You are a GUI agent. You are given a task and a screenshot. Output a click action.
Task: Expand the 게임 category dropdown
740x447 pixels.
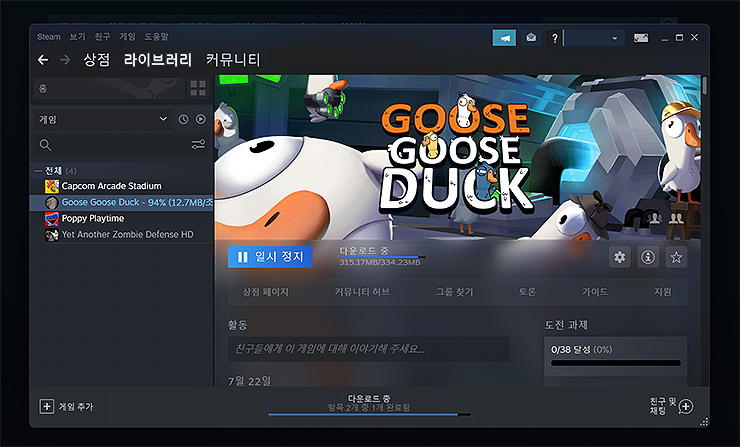[102, 119]
